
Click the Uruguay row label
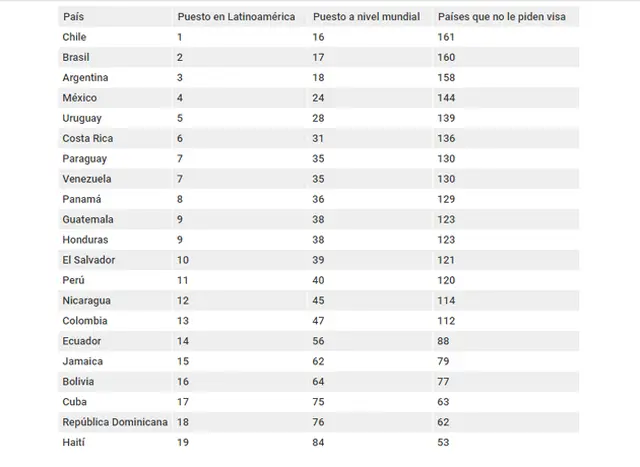coord(82,118)
